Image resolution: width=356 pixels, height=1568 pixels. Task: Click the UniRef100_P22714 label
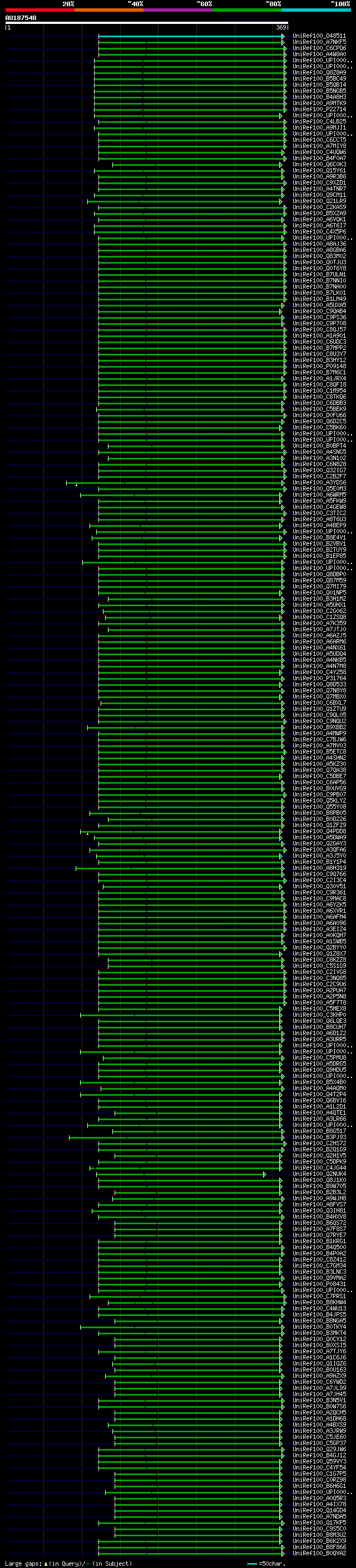pos(319,110)
